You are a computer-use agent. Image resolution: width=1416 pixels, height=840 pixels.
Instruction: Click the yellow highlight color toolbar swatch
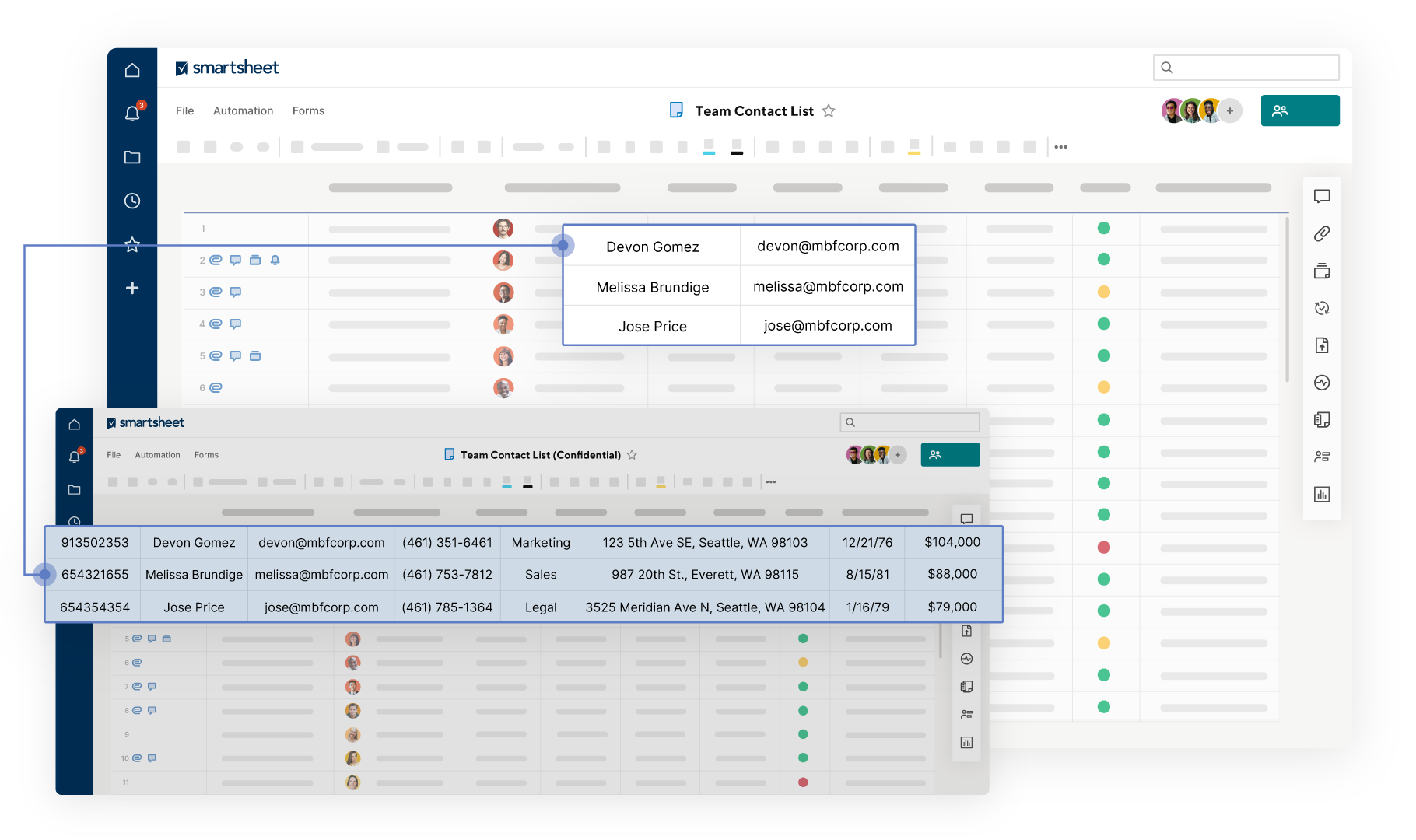(x=913, y=147)
